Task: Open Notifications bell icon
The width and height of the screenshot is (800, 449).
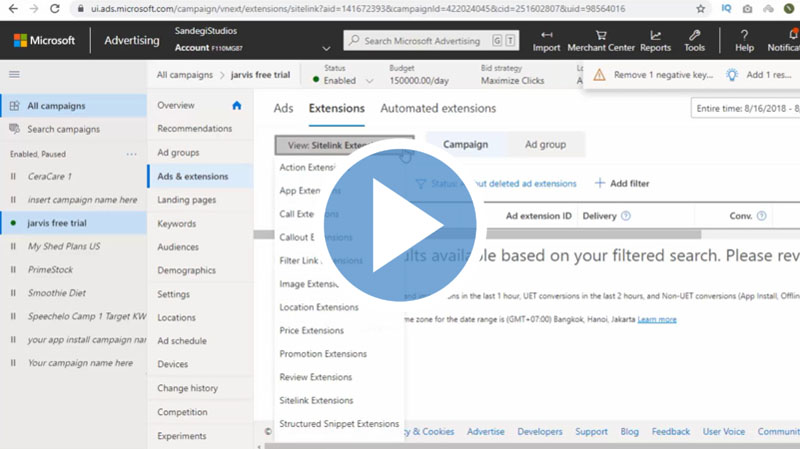Action: (793, 35)
